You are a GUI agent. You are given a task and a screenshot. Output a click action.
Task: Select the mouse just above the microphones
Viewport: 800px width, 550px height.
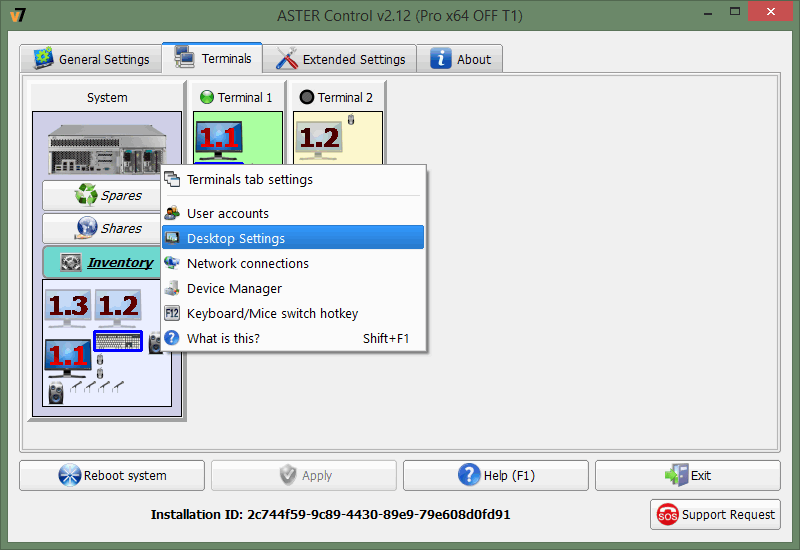coord(100,373)
